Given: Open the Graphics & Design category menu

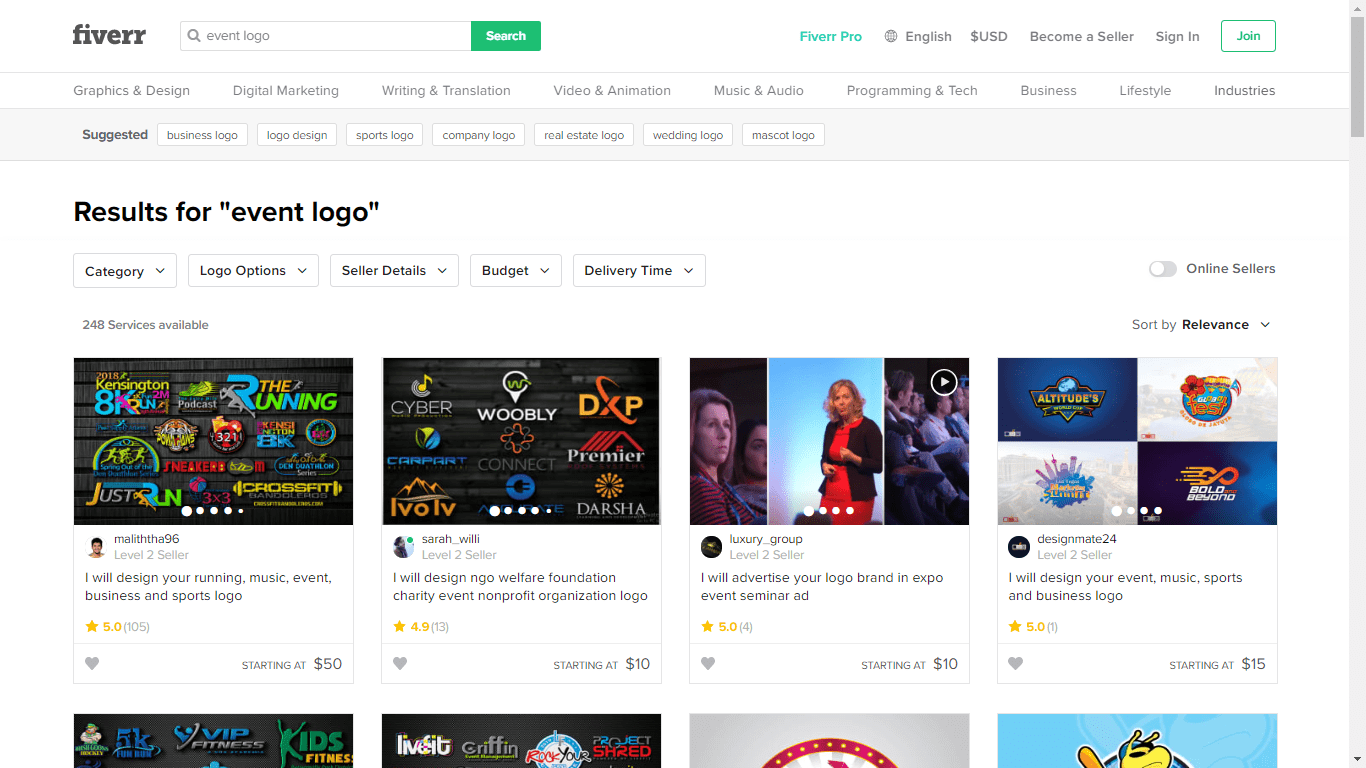Looking at the screenshot, I should [131, 90].
